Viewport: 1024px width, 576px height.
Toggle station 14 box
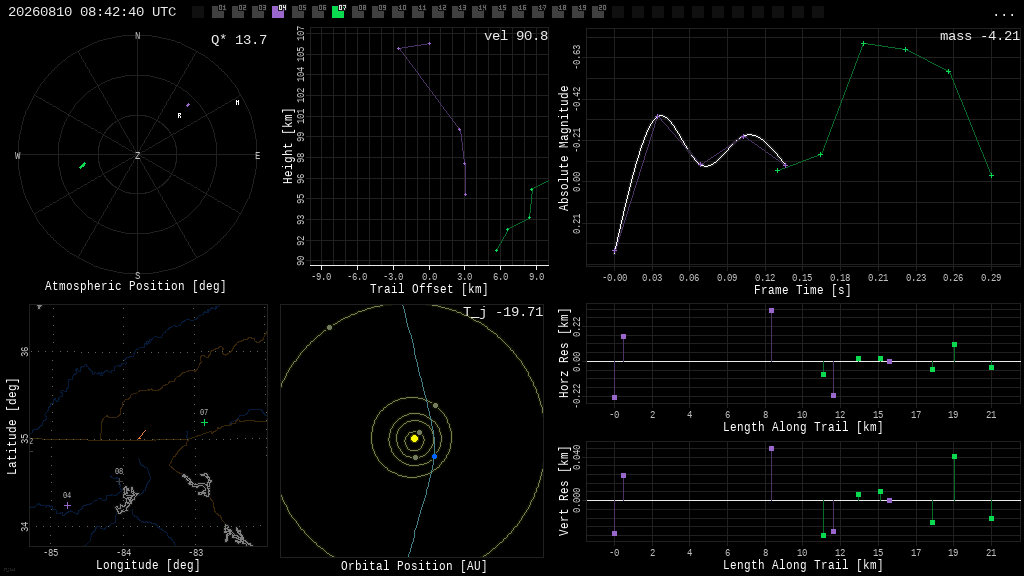point(477,12)
